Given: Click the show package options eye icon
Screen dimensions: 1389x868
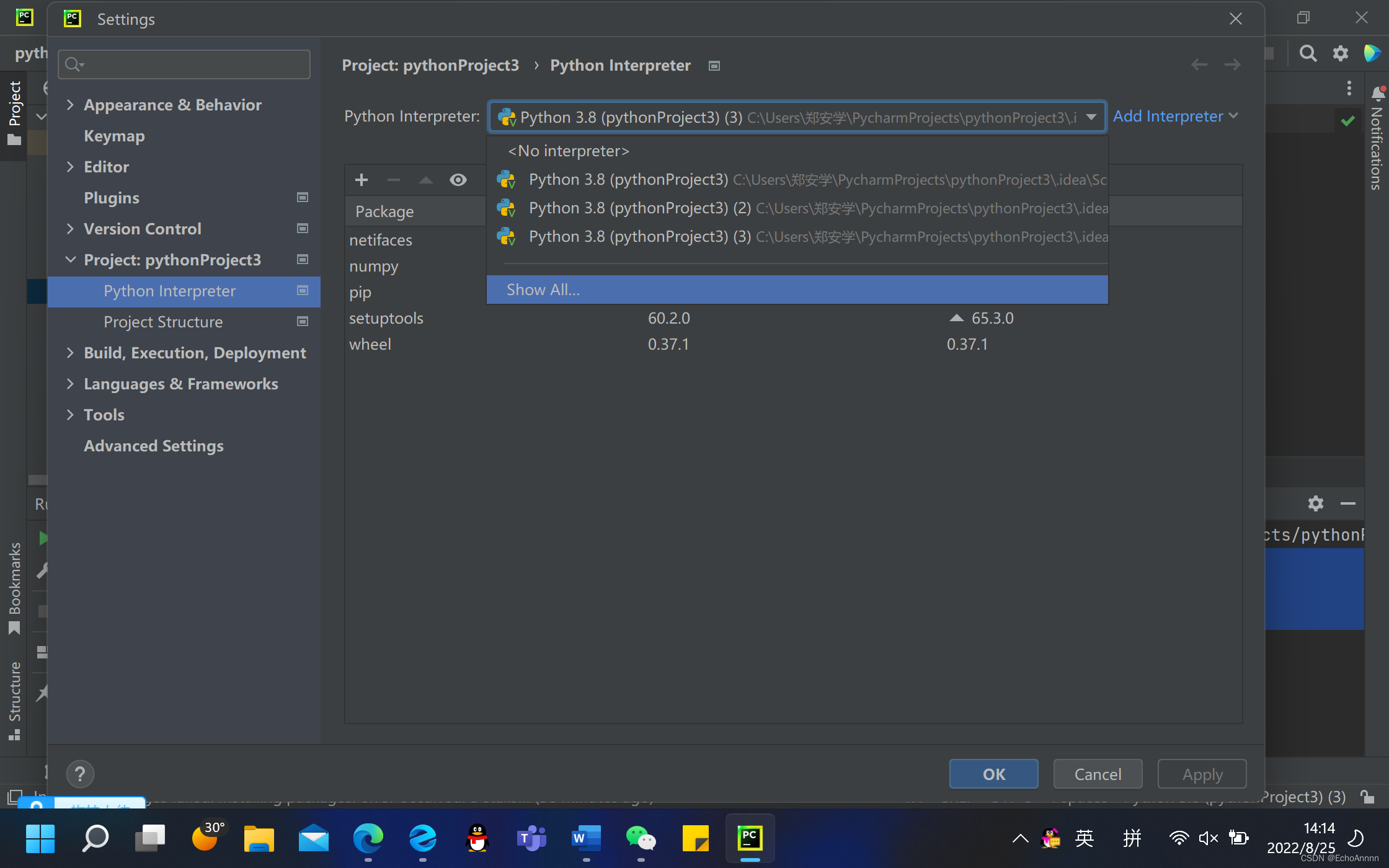Looking at the screenshot, I should (x=458, y=179).
